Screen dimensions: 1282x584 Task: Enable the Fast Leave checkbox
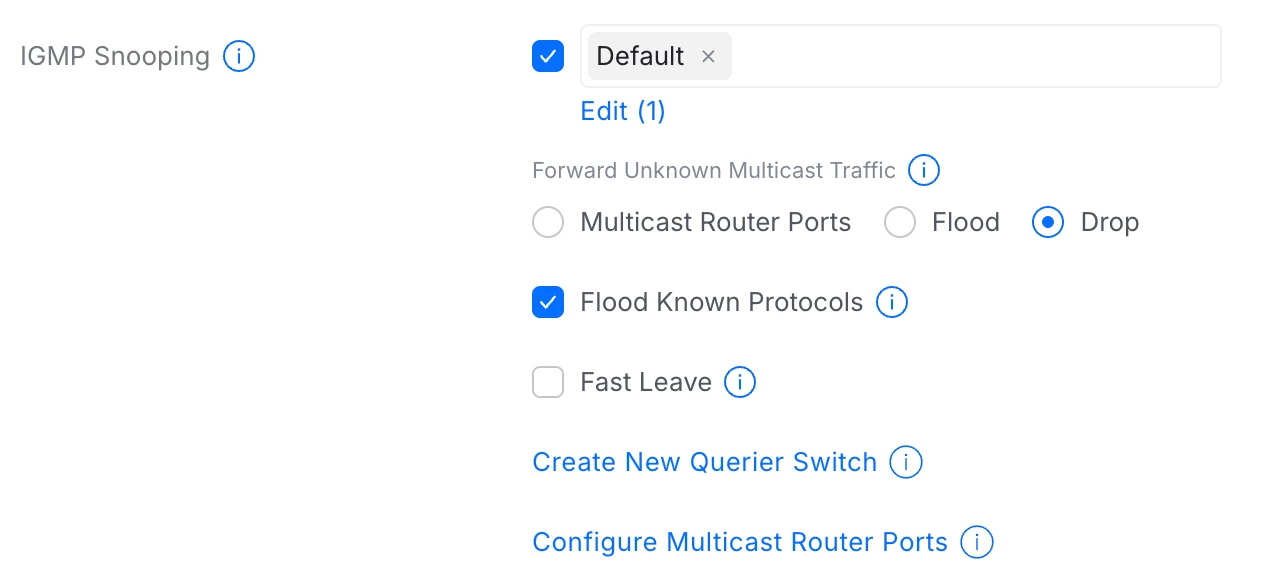[548, 382]
